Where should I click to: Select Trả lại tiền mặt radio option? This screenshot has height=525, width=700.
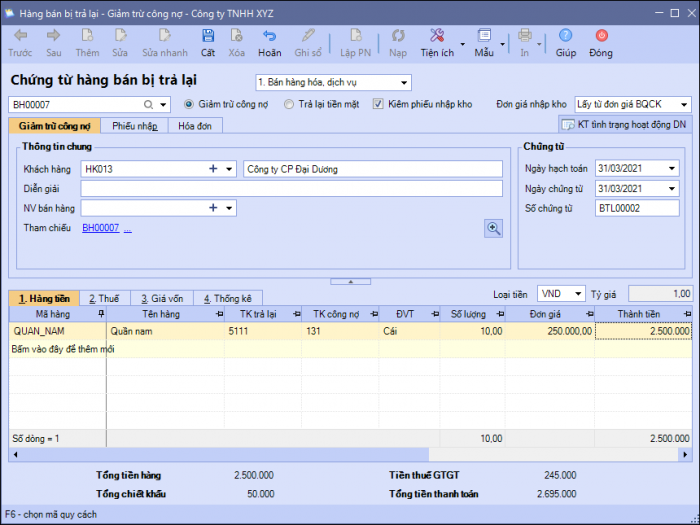coord(289,104)
